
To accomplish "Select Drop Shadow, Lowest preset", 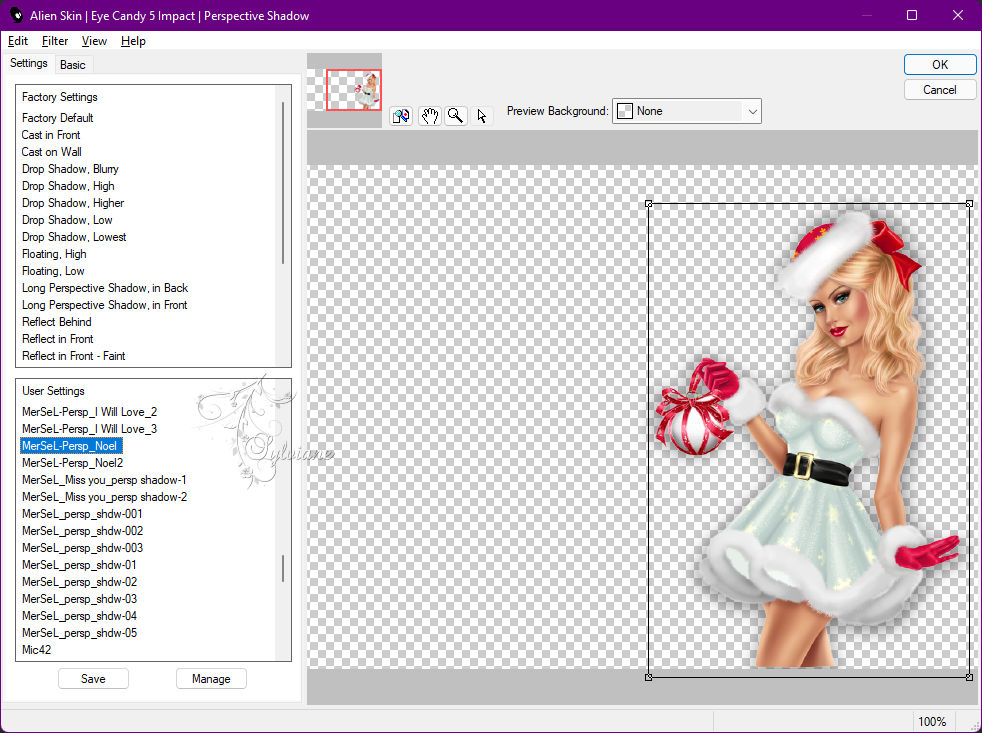I will pyautogui.click(x=74, y=237).
